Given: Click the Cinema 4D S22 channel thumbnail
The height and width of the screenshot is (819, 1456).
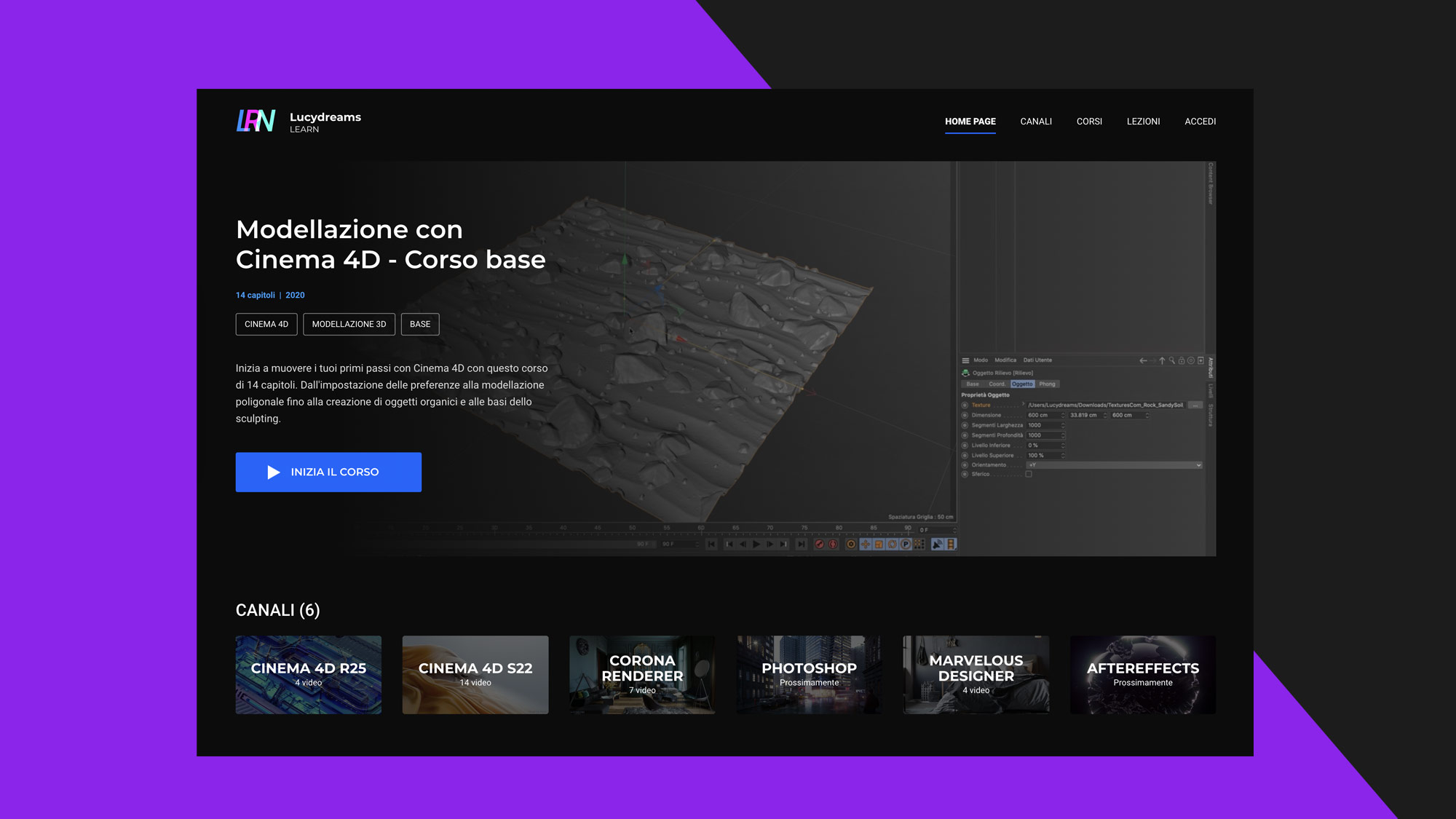Looking at the screenshot, I should (x=475, y=674).
